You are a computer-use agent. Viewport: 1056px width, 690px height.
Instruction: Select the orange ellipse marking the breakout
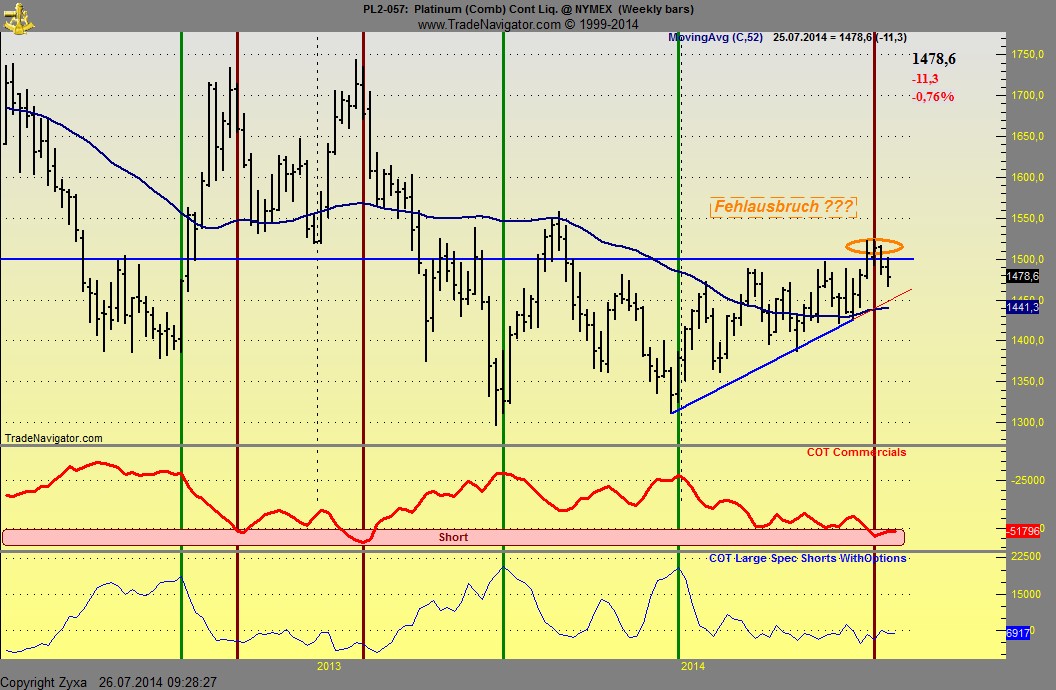click(874, 246)
